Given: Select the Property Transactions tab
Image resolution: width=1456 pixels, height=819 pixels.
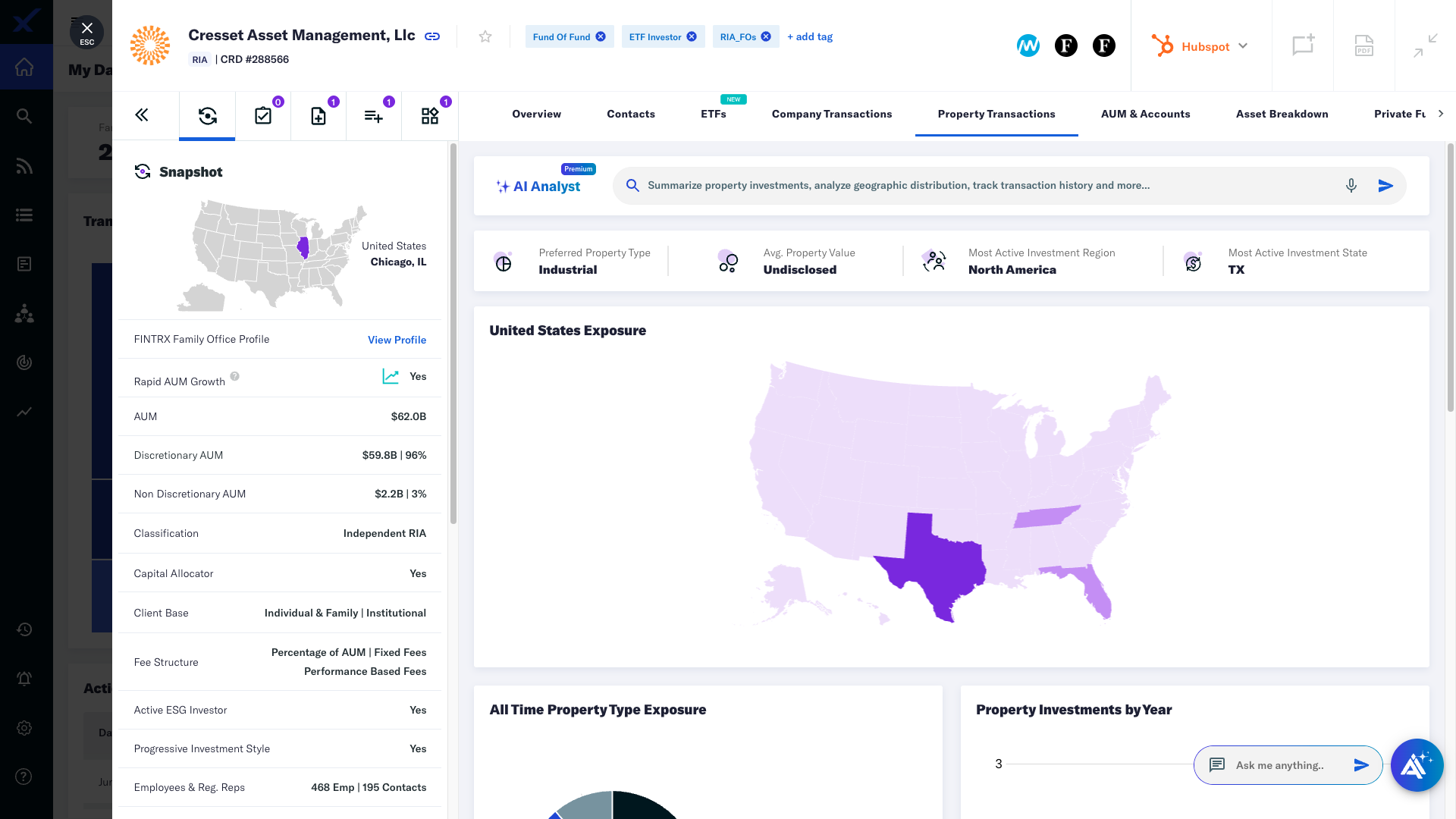Looking at the screenshot, I should (996, 114).
